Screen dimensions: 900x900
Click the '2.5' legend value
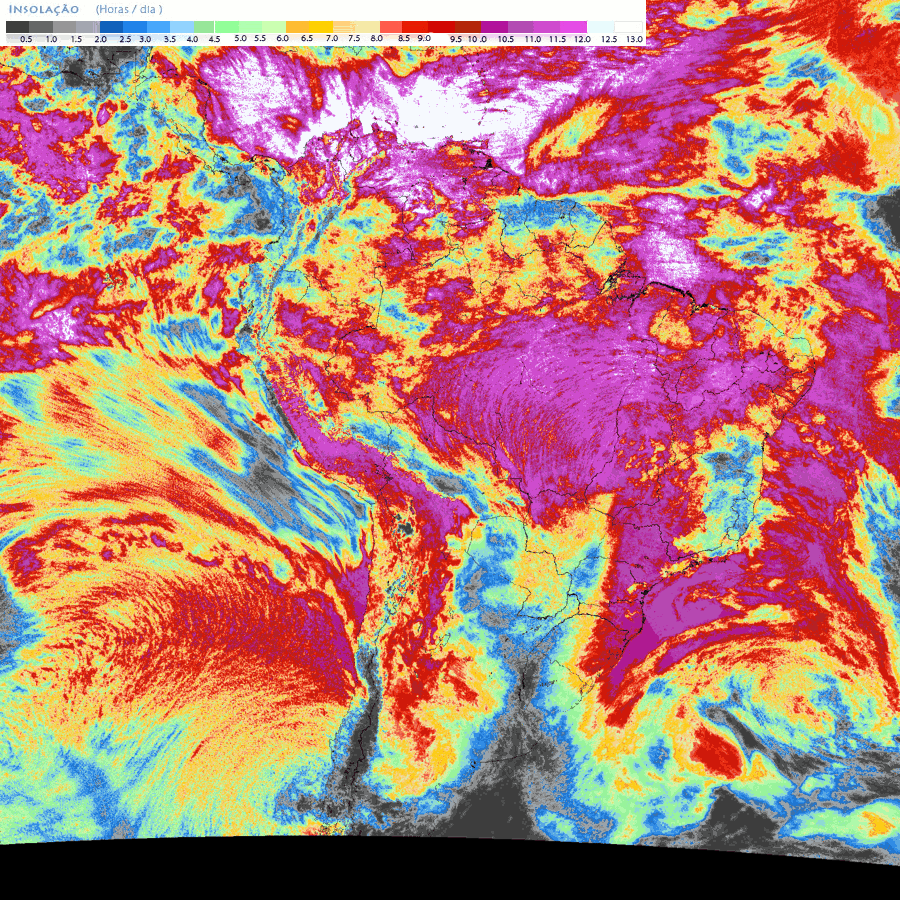pyautogui.click(x=125, y=39)
